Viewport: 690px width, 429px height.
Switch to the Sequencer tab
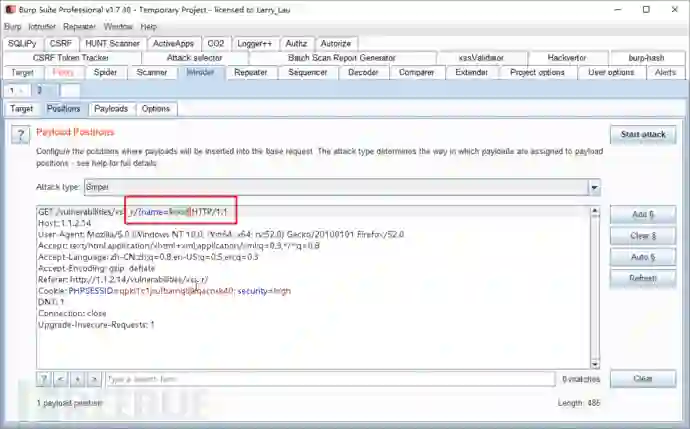(308, 73)
